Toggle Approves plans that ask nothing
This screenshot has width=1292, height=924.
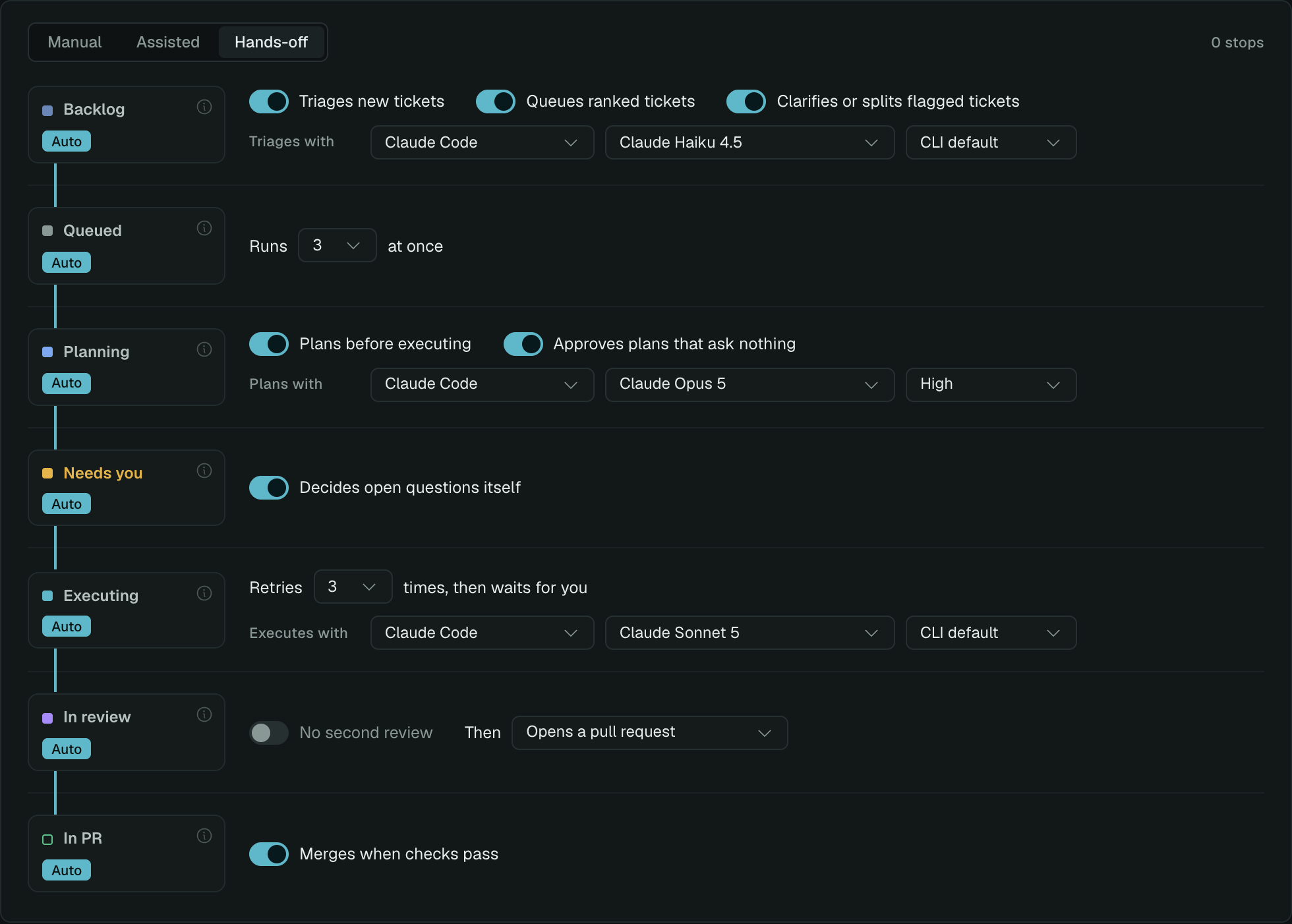coord(523,344)
